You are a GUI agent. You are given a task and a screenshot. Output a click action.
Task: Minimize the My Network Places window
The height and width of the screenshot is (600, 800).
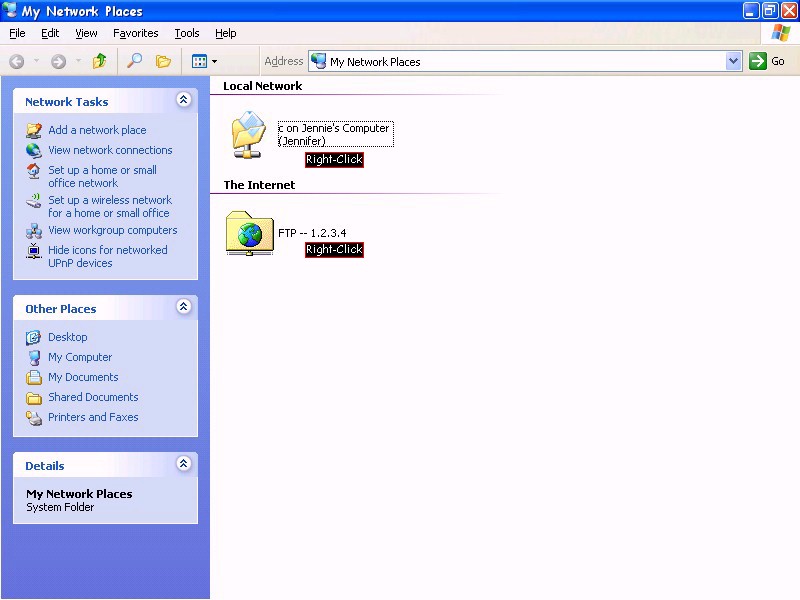tap(751, 11)
